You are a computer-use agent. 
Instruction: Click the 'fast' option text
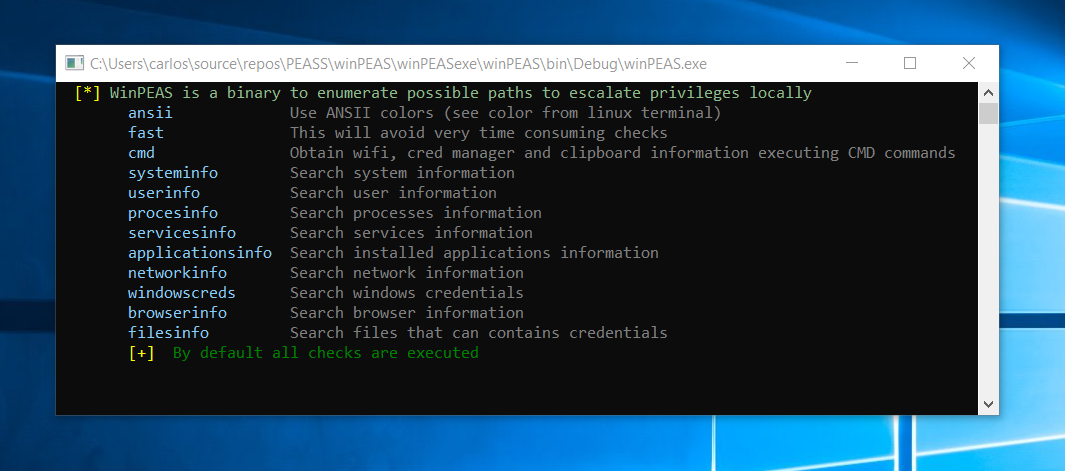coord(145,133)
